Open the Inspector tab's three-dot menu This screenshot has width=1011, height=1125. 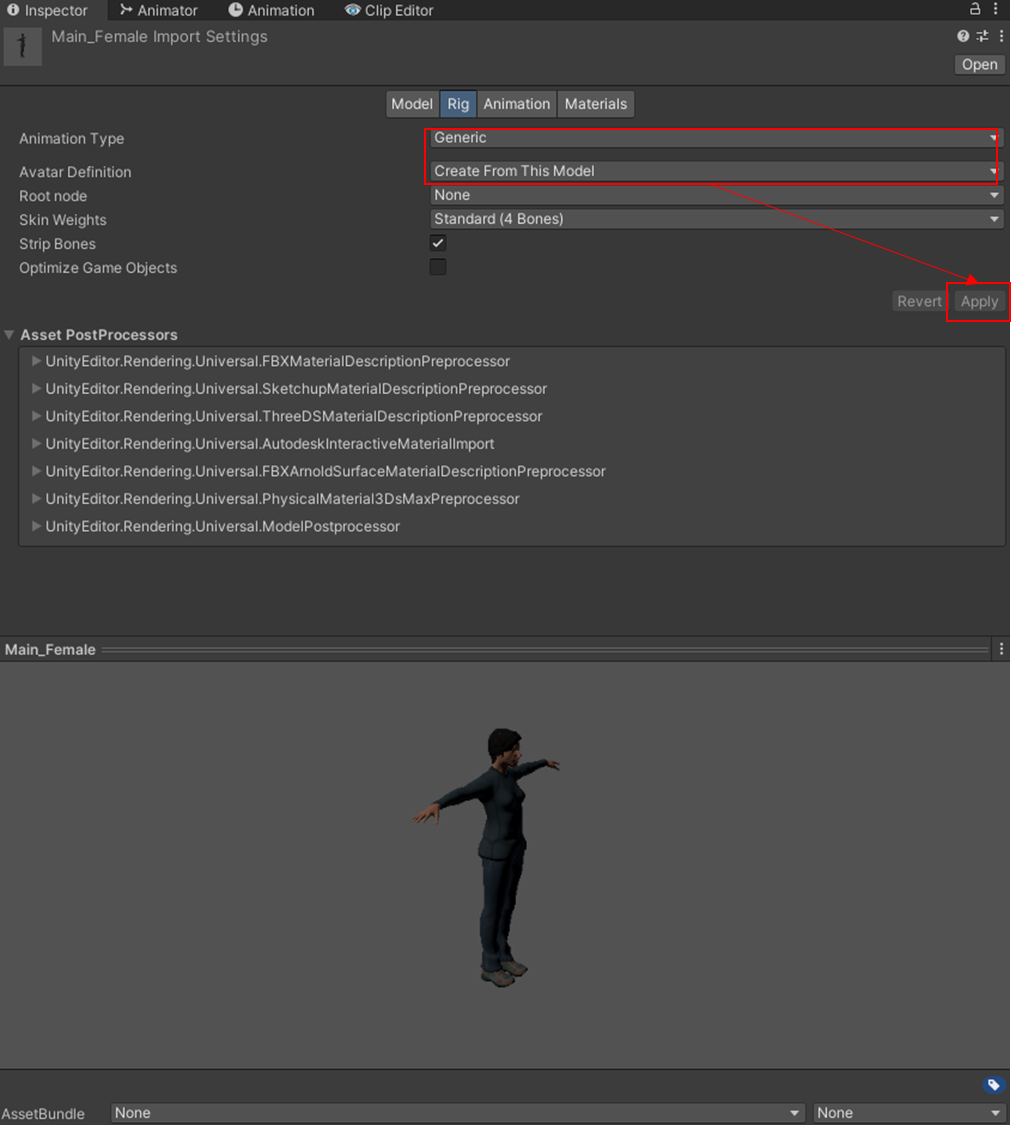pos(995,9)
